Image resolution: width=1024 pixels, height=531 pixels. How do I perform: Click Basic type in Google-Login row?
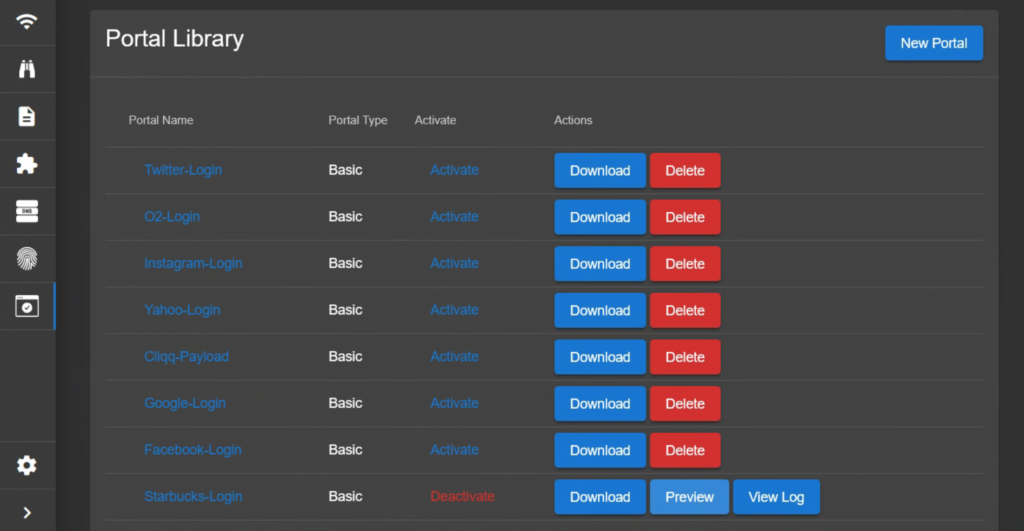coord(345,403)
